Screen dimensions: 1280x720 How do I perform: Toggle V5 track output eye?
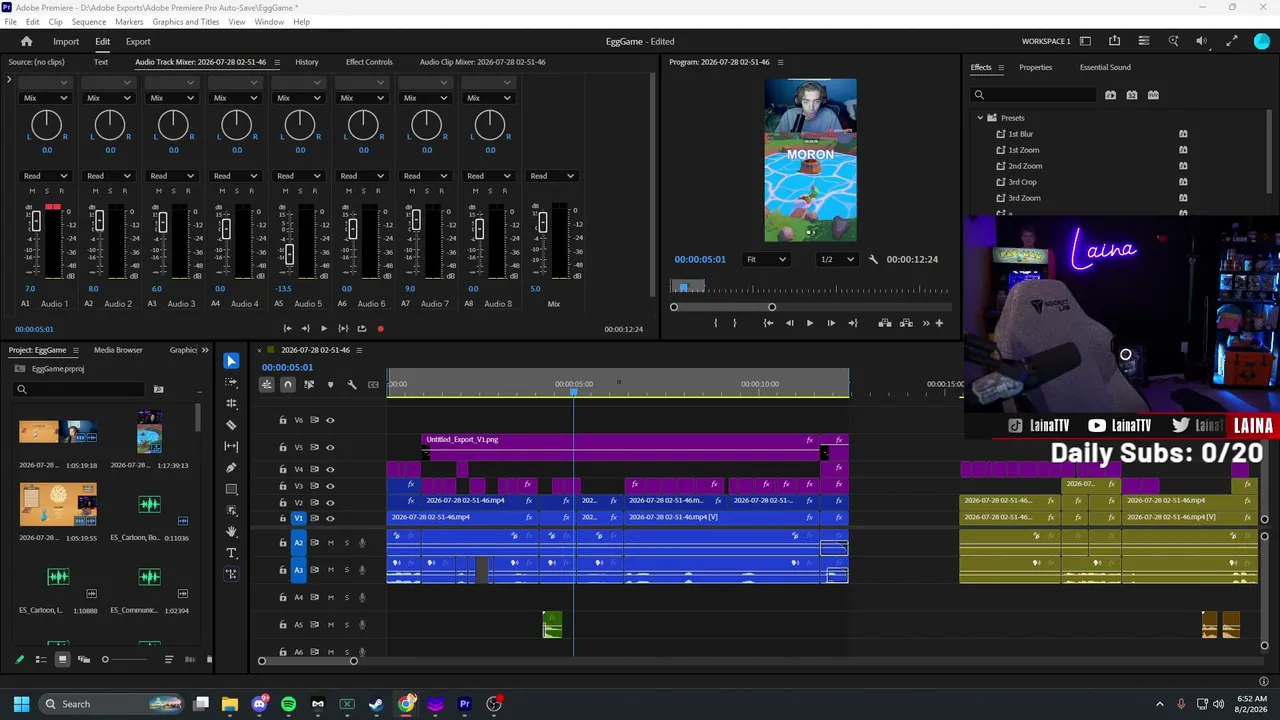point(330,447)
